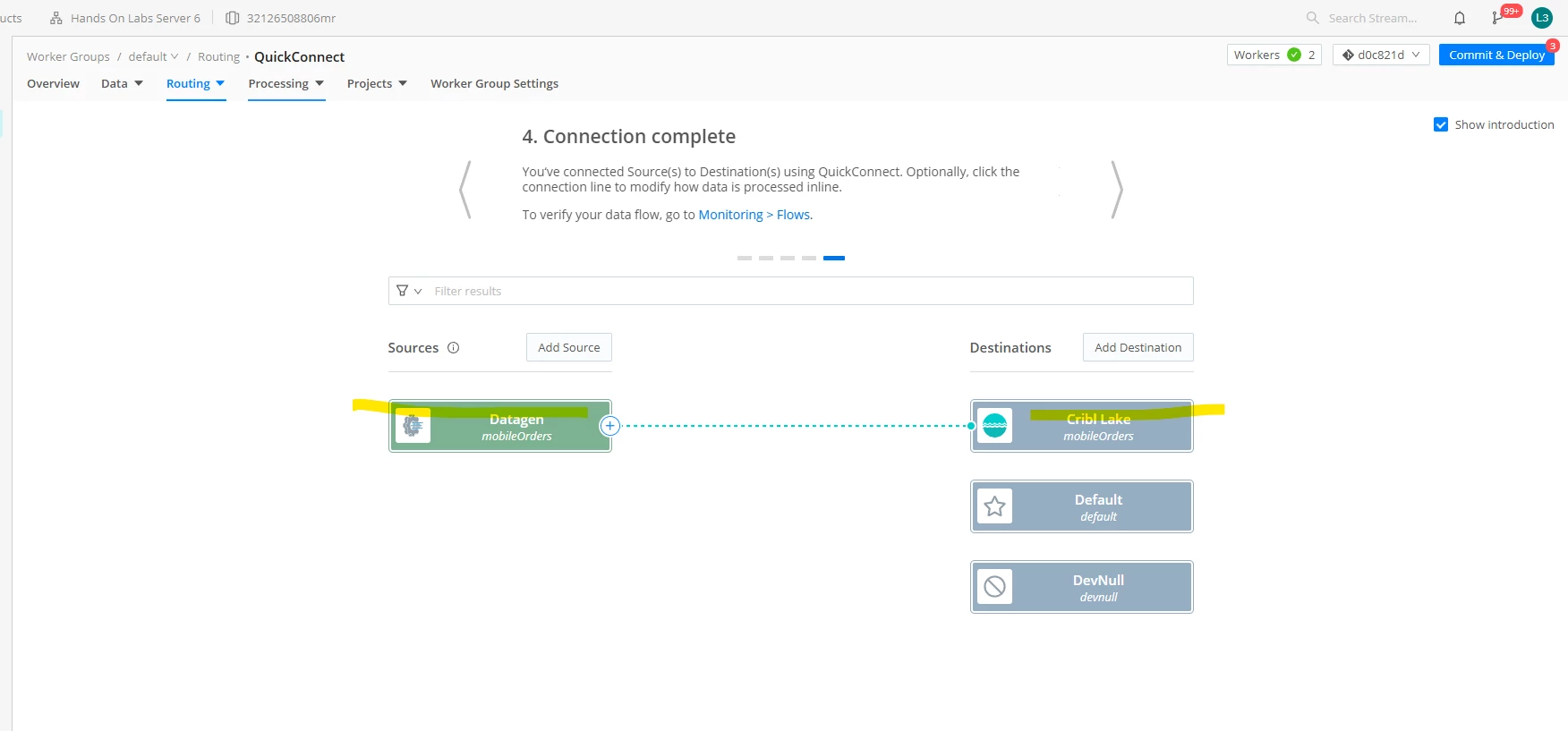Open the Processing menu

[x=286, y=83]
